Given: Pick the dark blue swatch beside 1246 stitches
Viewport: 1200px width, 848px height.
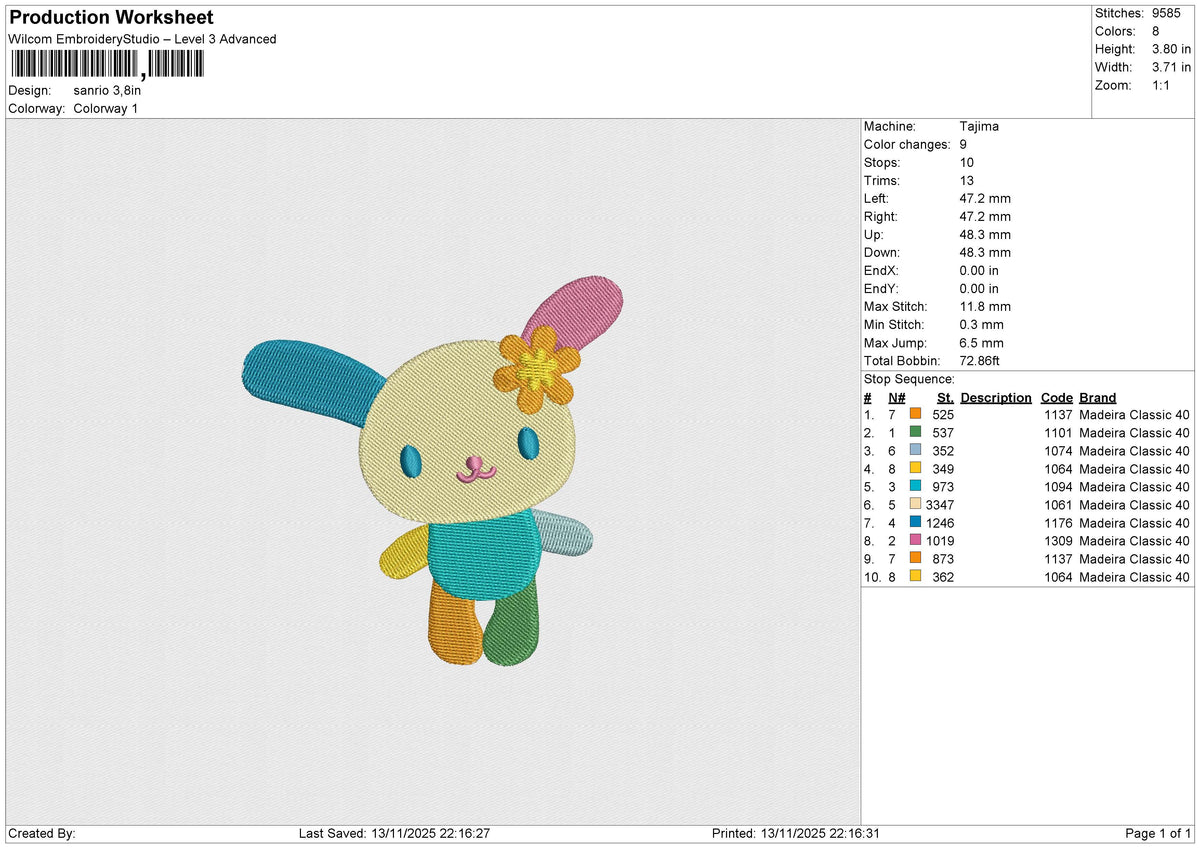Looking at the screenshot, I should (915, 522).
